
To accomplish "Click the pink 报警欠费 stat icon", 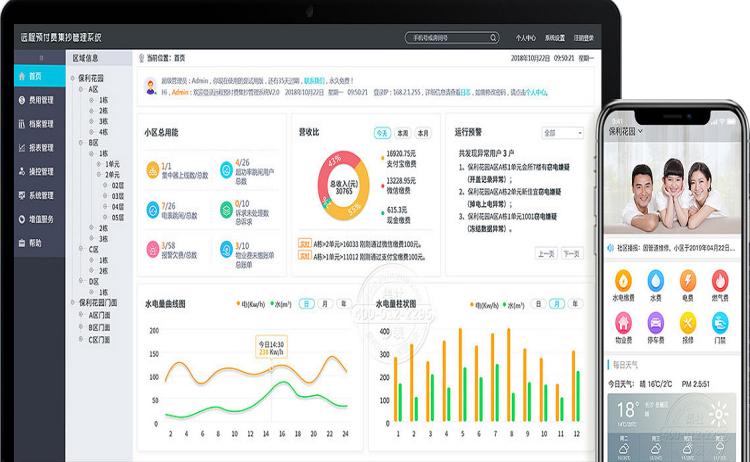I will pos(153,249).
